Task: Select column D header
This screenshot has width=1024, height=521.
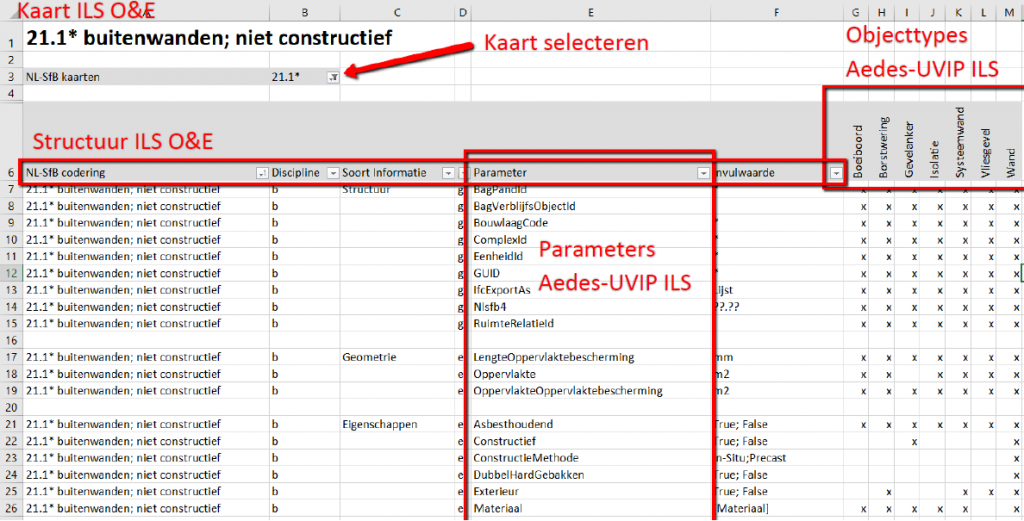Action: [x=463, y=13]
